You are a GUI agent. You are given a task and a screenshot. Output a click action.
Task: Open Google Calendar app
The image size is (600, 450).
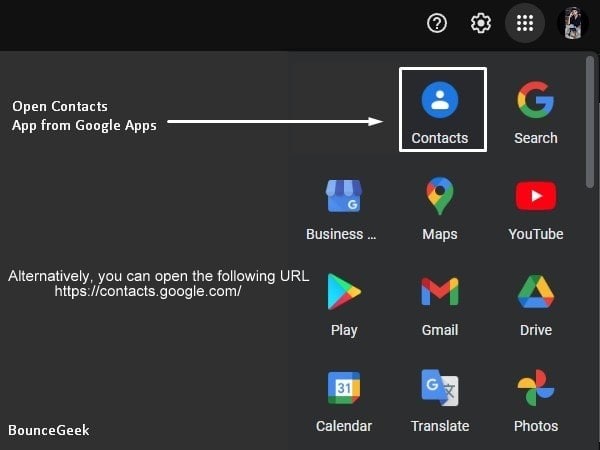pos(343,401)
